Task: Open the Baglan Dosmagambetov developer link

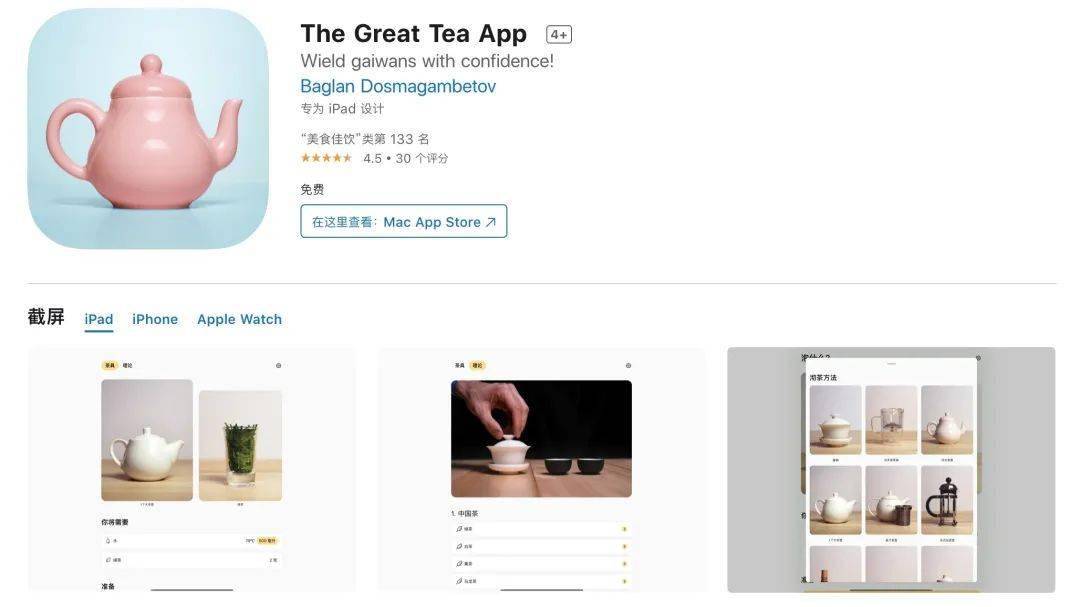Action: point(398,86)
